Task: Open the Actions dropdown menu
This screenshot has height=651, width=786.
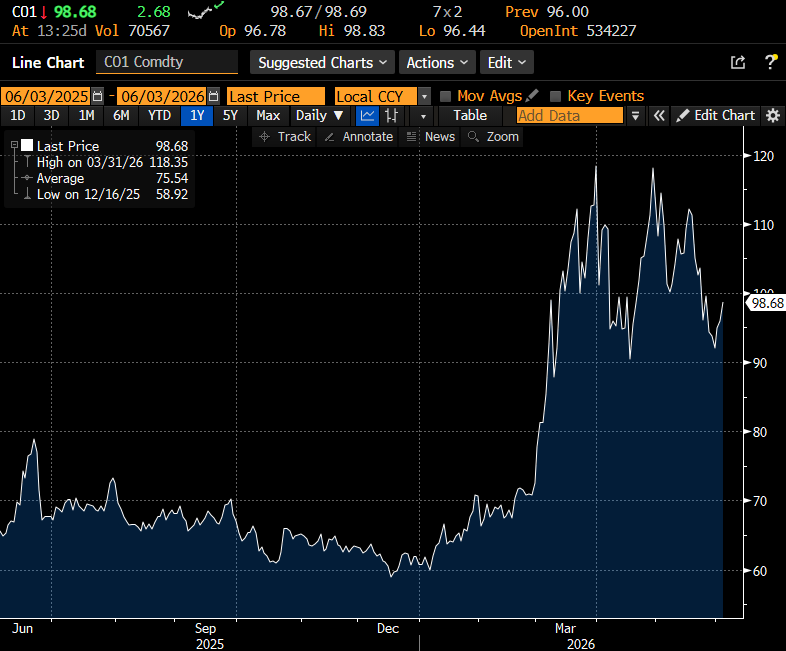Action: (437, 63)
